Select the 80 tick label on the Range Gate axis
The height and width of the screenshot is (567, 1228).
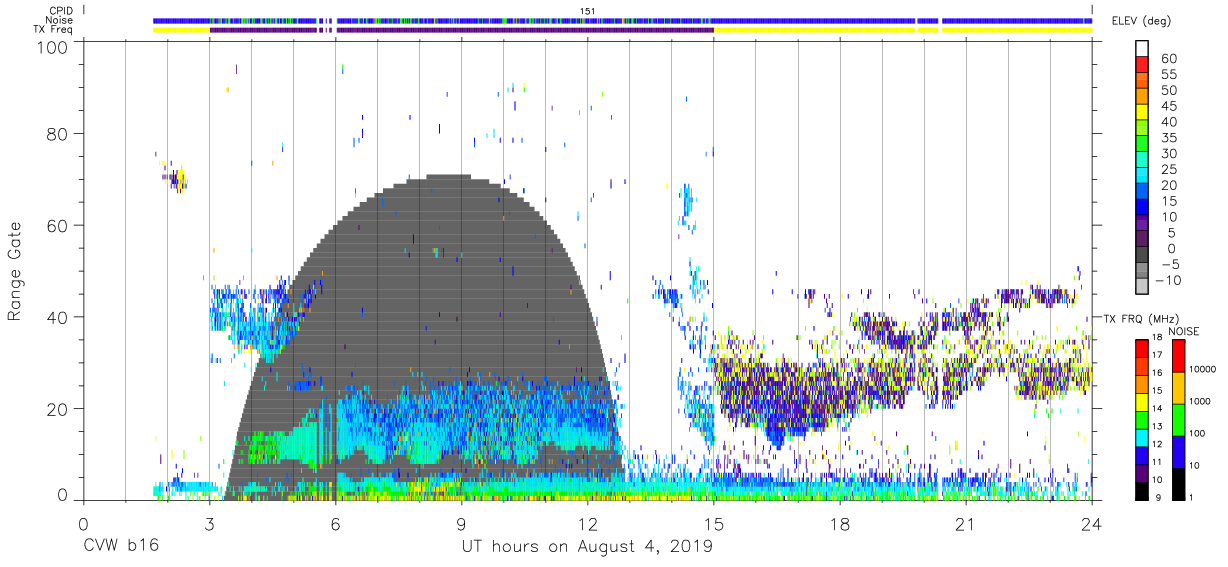[58, 133]
